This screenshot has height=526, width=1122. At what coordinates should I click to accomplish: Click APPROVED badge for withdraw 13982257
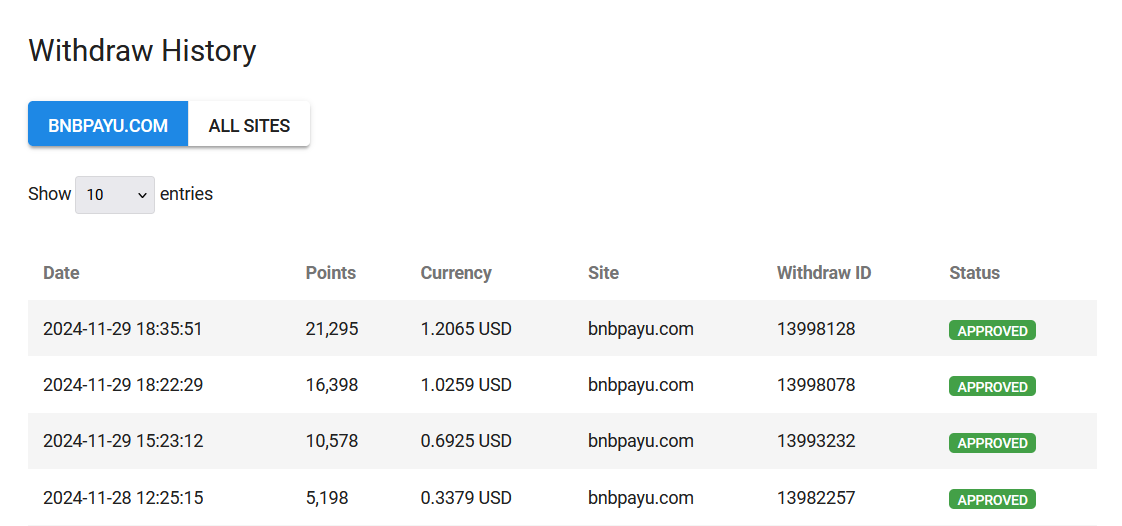992,500
